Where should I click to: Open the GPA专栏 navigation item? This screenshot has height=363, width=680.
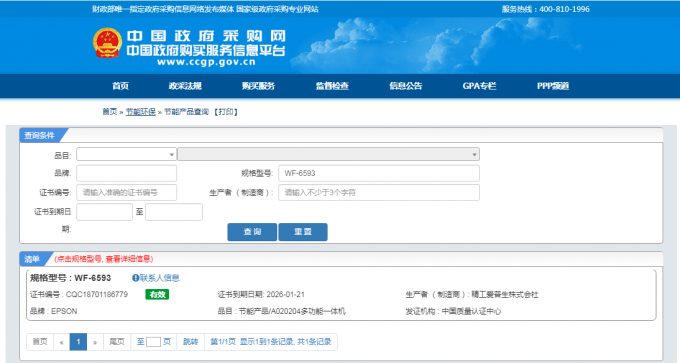pos(479,86)
